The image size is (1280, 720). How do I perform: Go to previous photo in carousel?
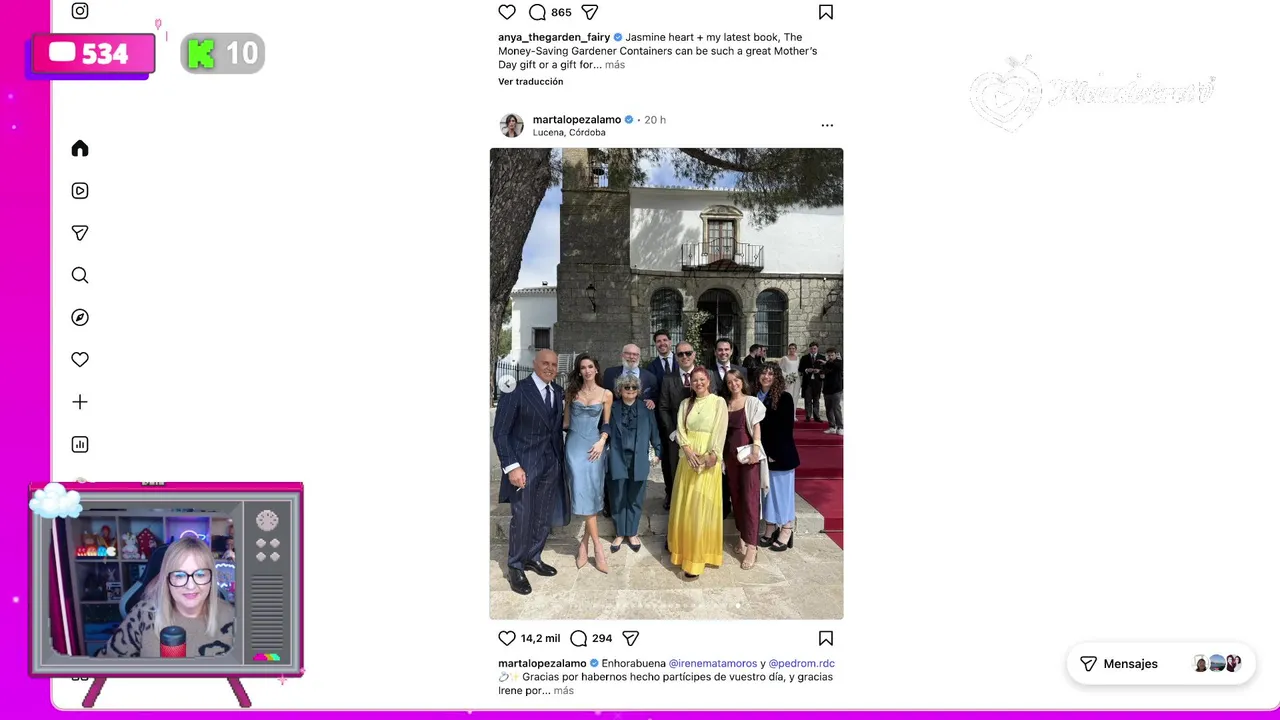[507, 384]
